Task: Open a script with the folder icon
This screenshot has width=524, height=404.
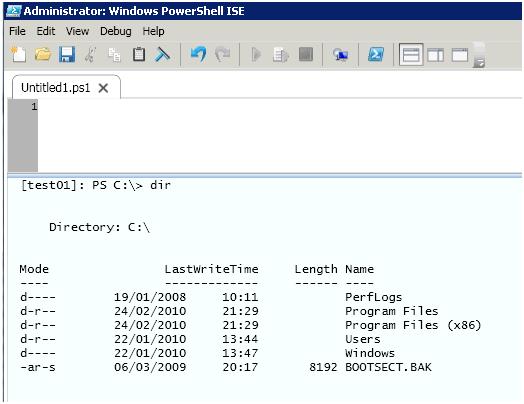Action: (x=43, y=54)
